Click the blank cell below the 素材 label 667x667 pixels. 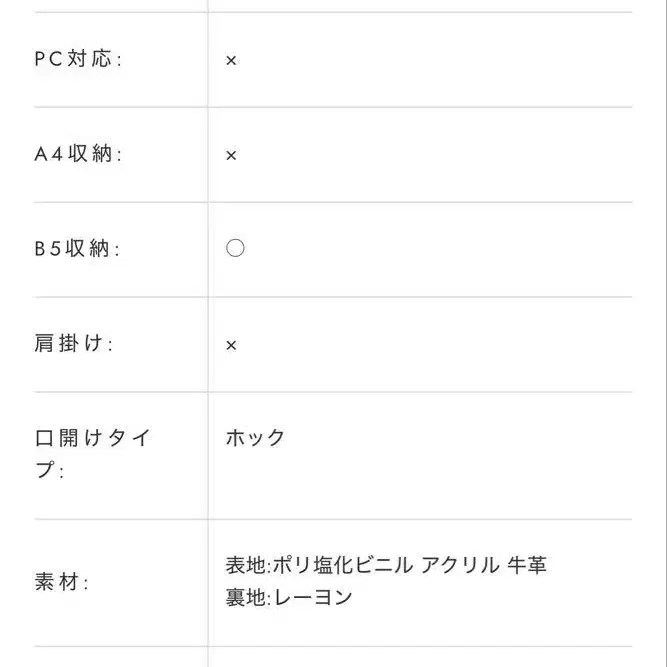pos(120,657)
